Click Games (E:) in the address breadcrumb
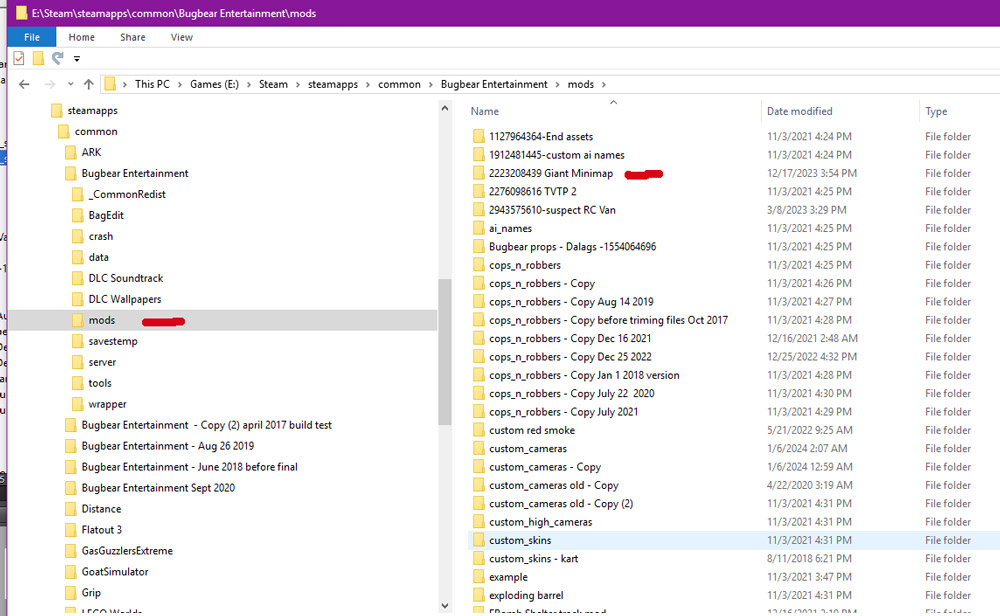The image size is (1000, 616). [x=214, y=84]
